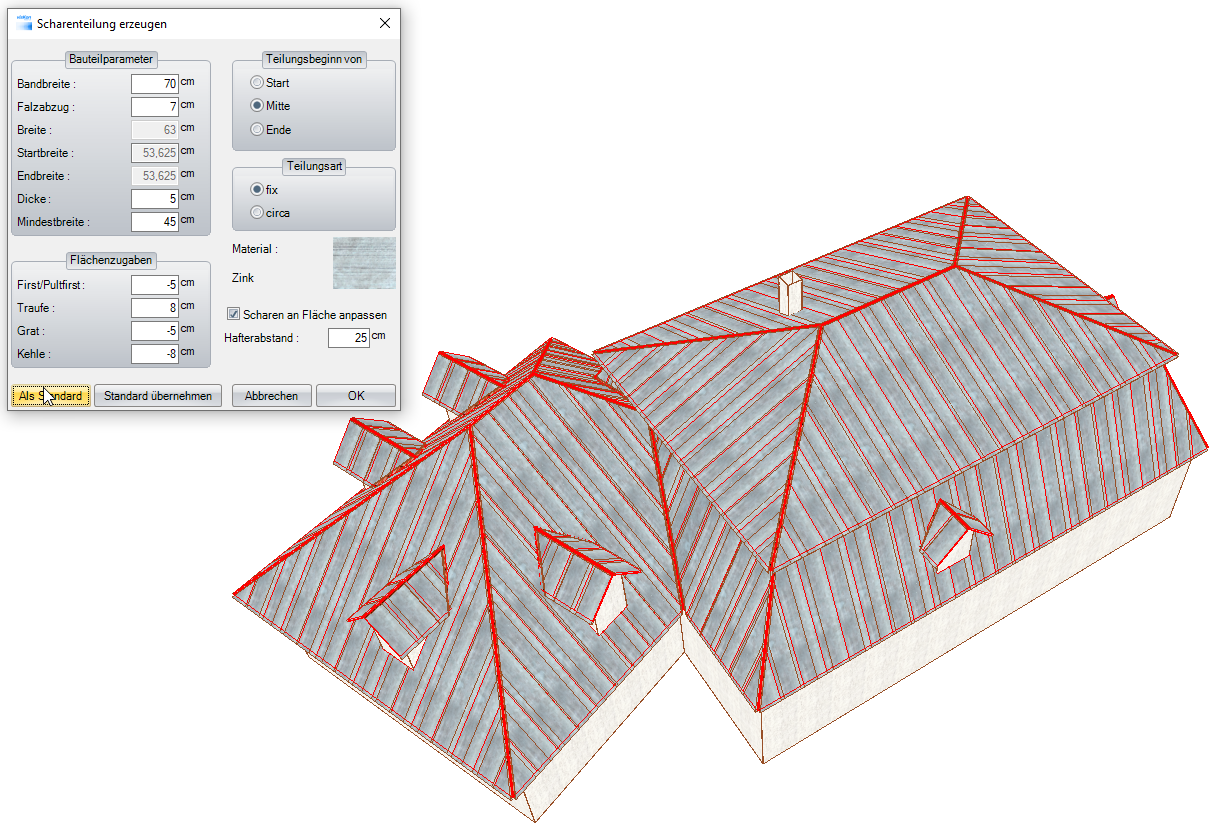Viewport: 1220px width, 836px height.
Task: Focus the Falzabzug value field
Action: point(155,107)
